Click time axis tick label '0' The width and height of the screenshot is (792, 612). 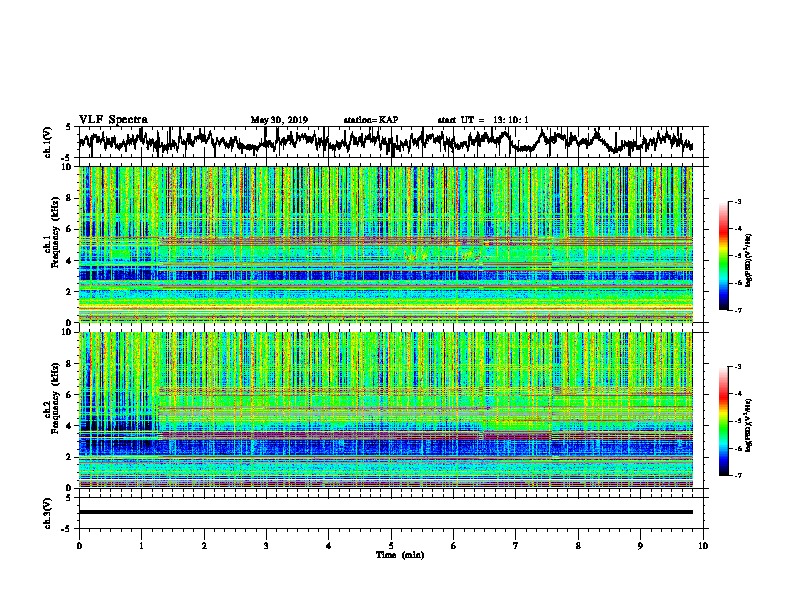tap(79, 546)
